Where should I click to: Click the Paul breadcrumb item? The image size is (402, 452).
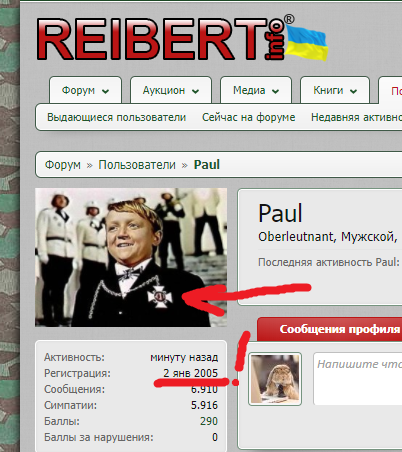[207, 165]
